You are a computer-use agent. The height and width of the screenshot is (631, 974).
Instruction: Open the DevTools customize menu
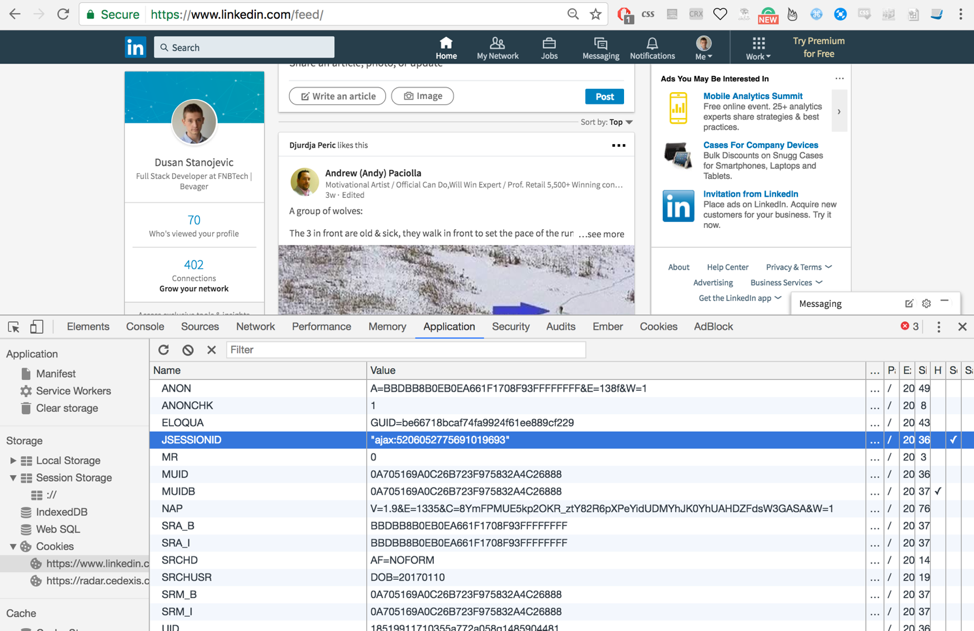939,327
